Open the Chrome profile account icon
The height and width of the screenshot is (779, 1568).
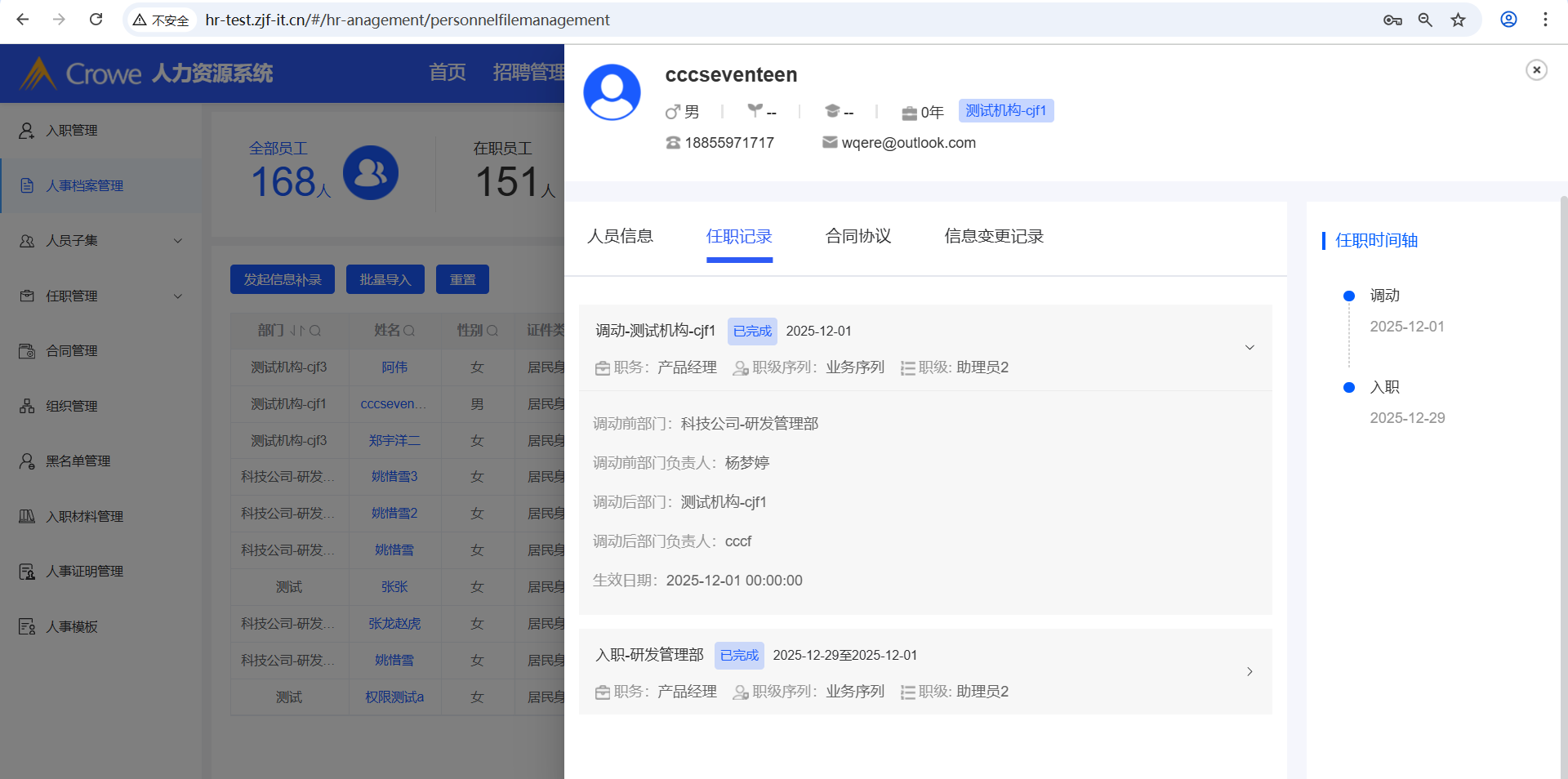(x=1508, y=20)
